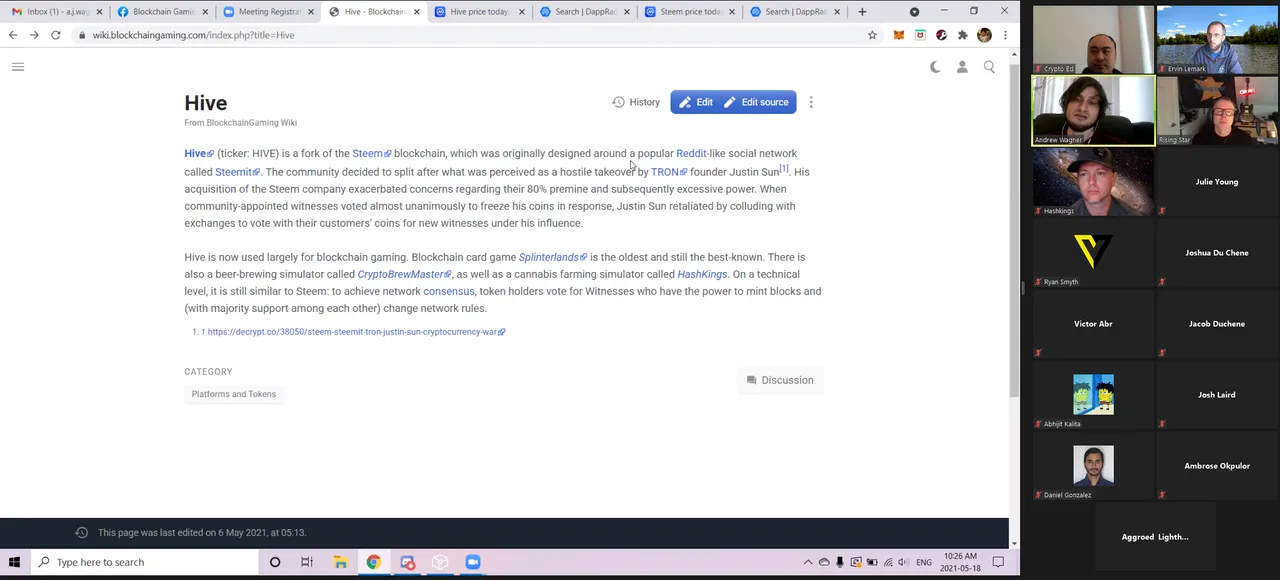The height and width of the screenshot is (580, 1280).
Task: Select Ervin Lemark video thumbnail
Action: [1217, 39]
